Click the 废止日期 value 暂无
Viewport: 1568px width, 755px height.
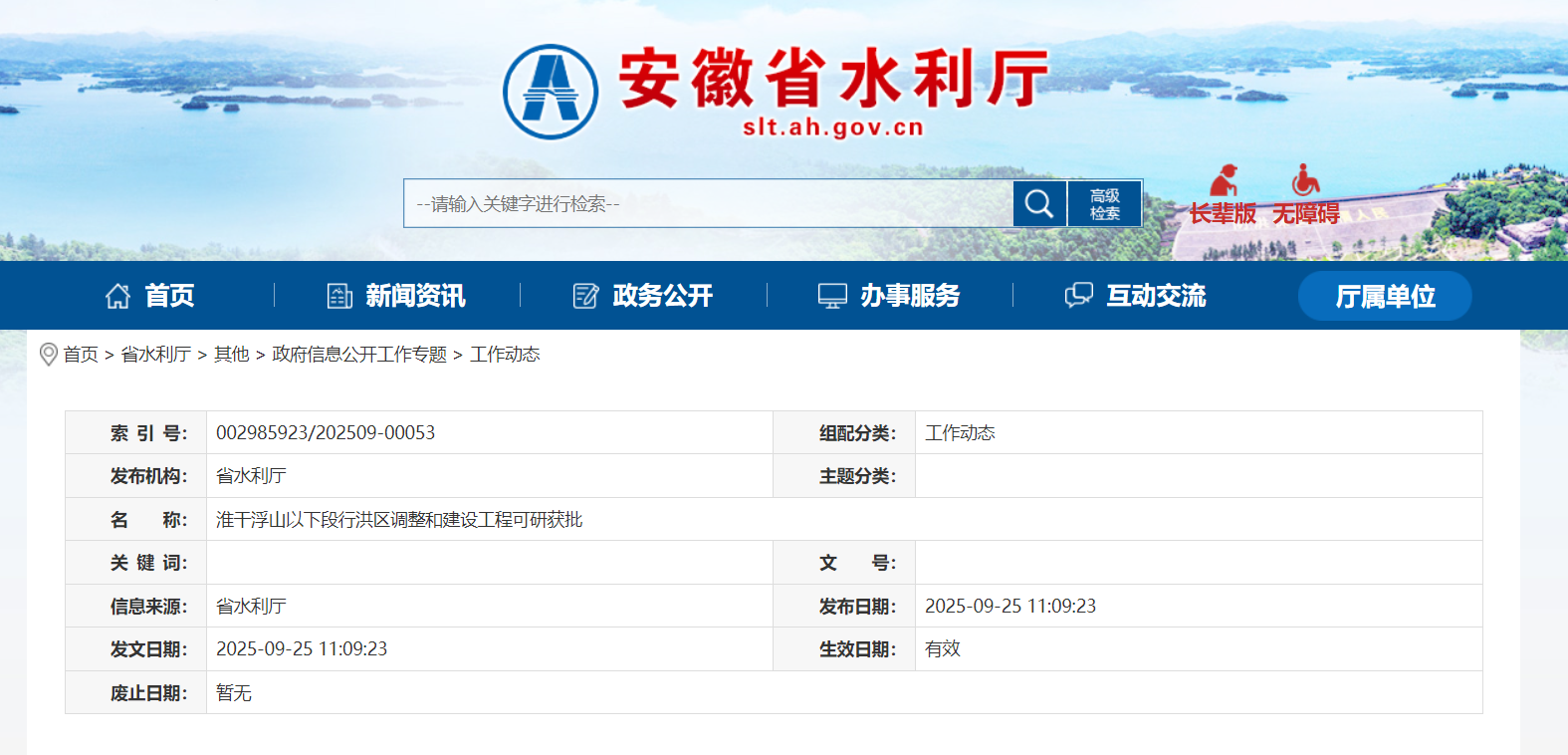pos(234,693)
